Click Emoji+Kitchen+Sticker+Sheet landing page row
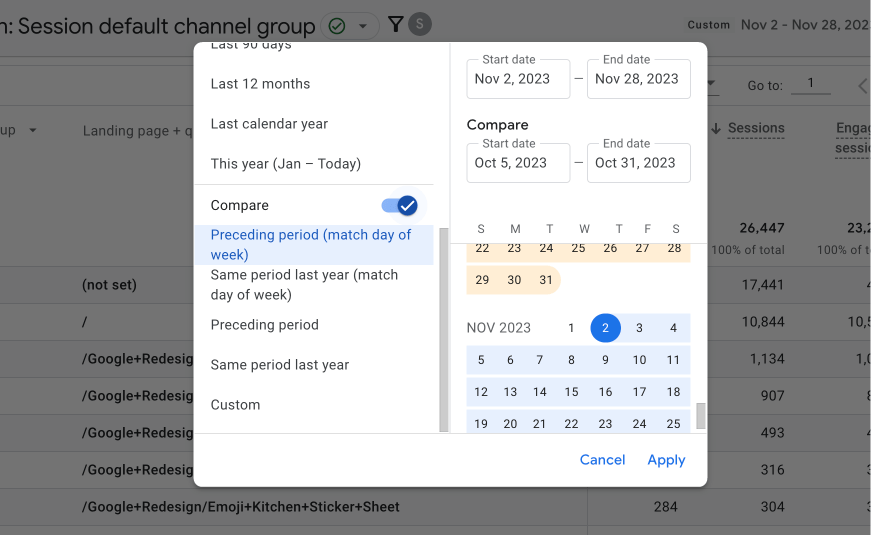The height and width of the screenshot is (535, 871). click(241, 507)
